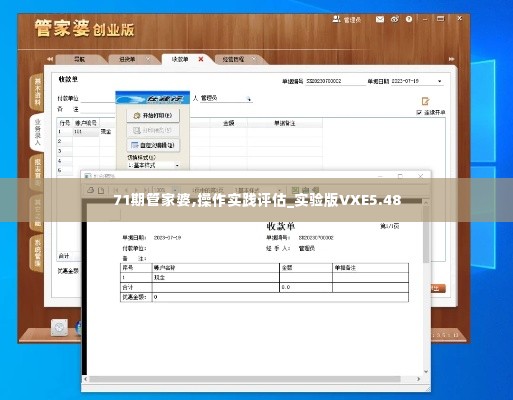Image resolution: width=513 pixels, height=400 pixels.
Task: Open the 单据日期 date dropdown
Action: click(440, 81)
